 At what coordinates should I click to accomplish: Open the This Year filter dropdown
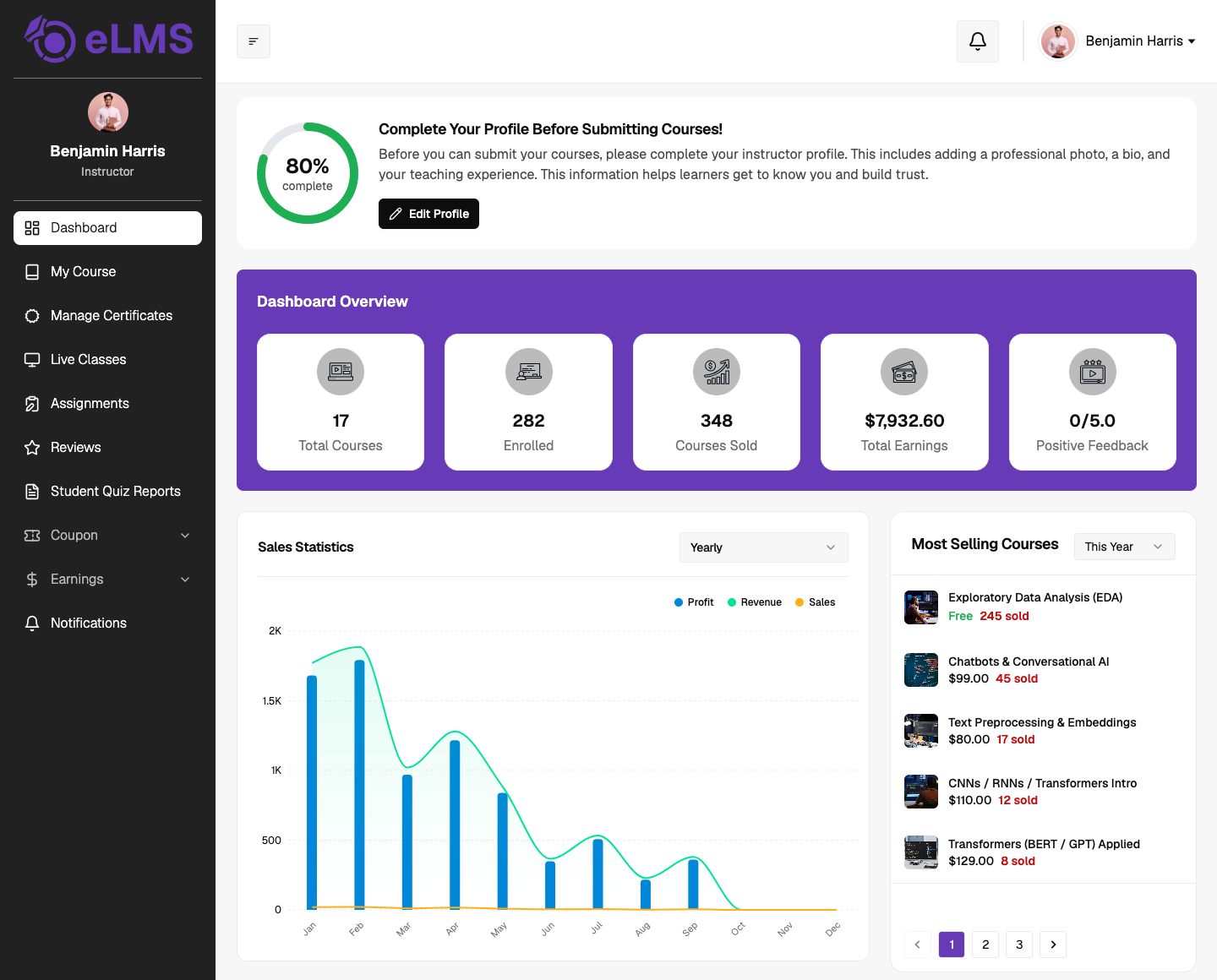coord(1125,547)
